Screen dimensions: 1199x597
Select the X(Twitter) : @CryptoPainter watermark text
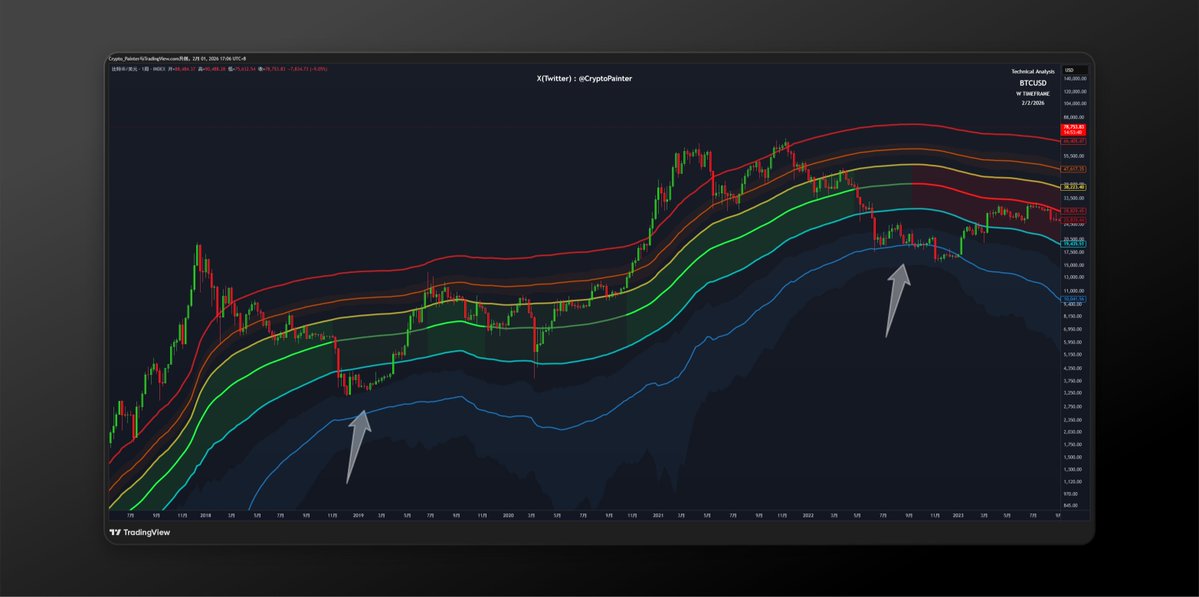coord(584,77)
